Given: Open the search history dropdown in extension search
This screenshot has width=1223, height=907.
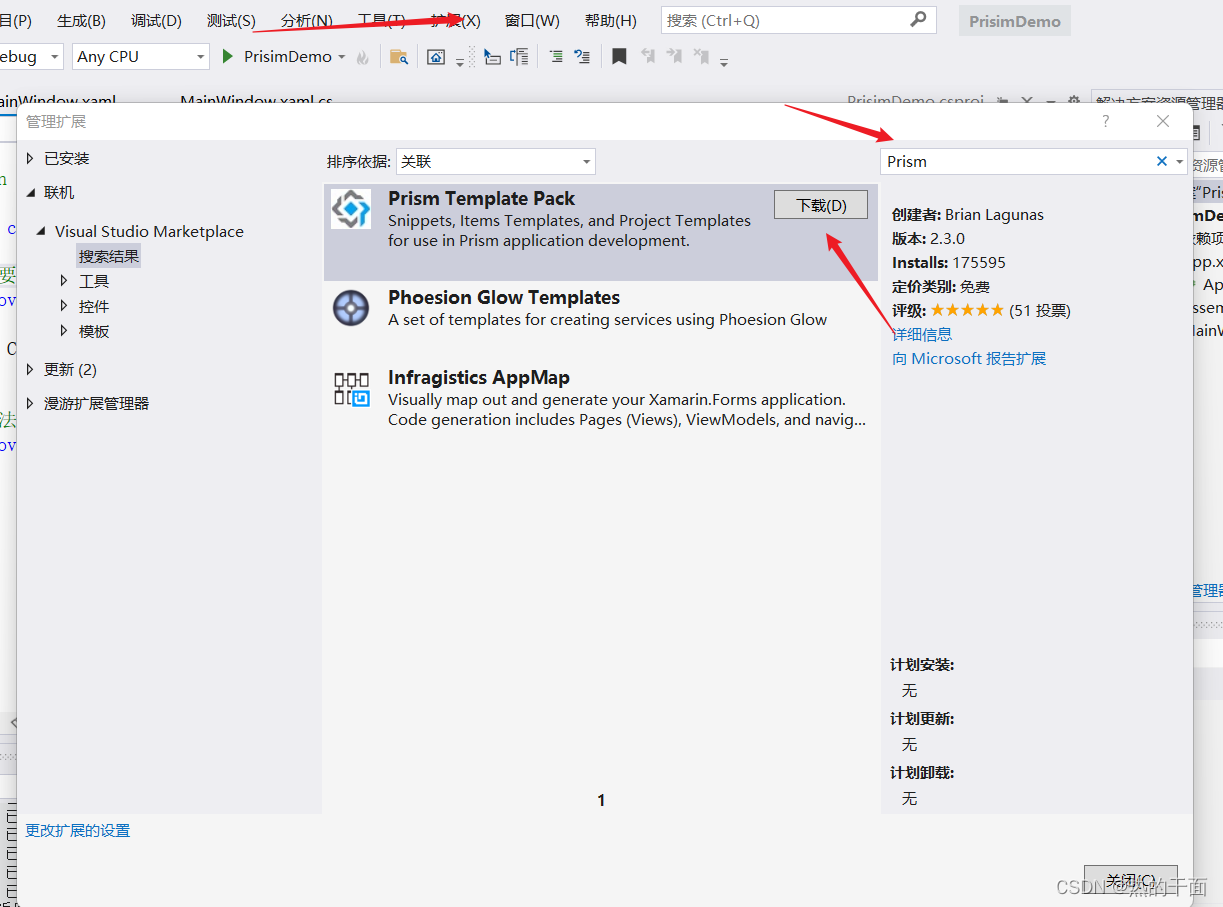Looking at the screenshot, I should [1180, 161].
